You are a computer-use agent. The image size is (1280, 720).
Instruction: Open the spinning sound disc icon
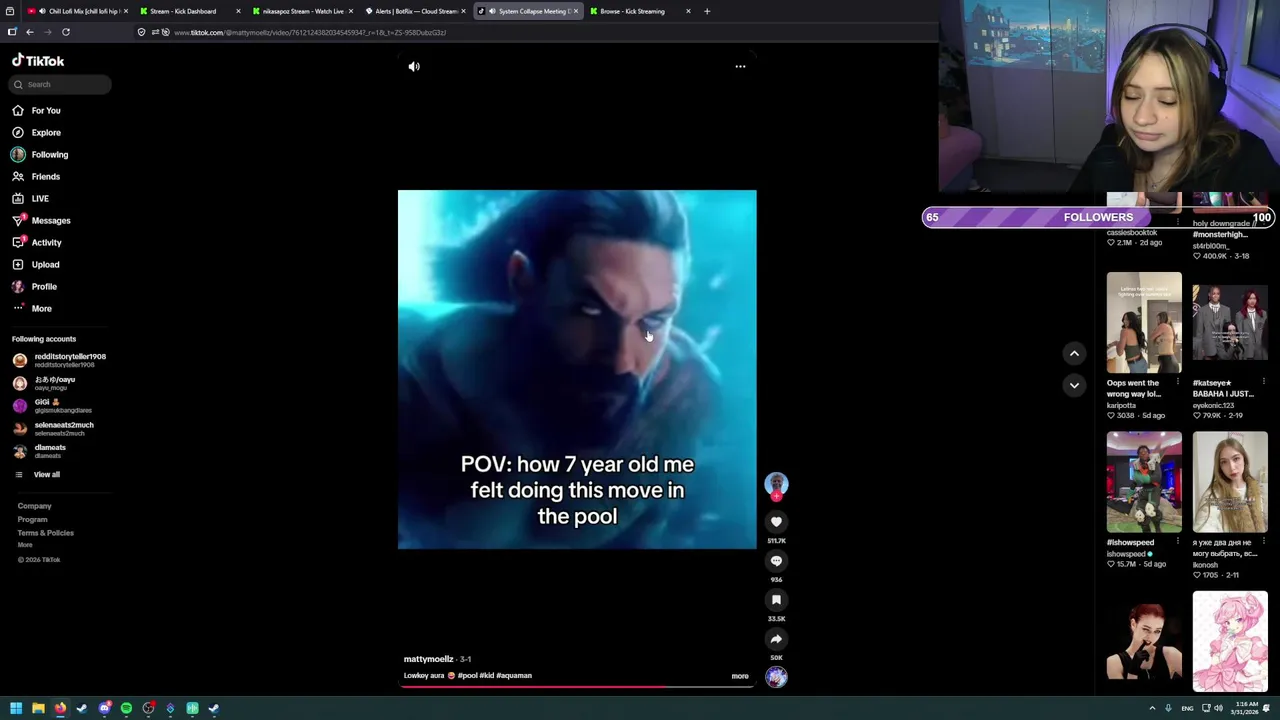[x=776, y=677]
